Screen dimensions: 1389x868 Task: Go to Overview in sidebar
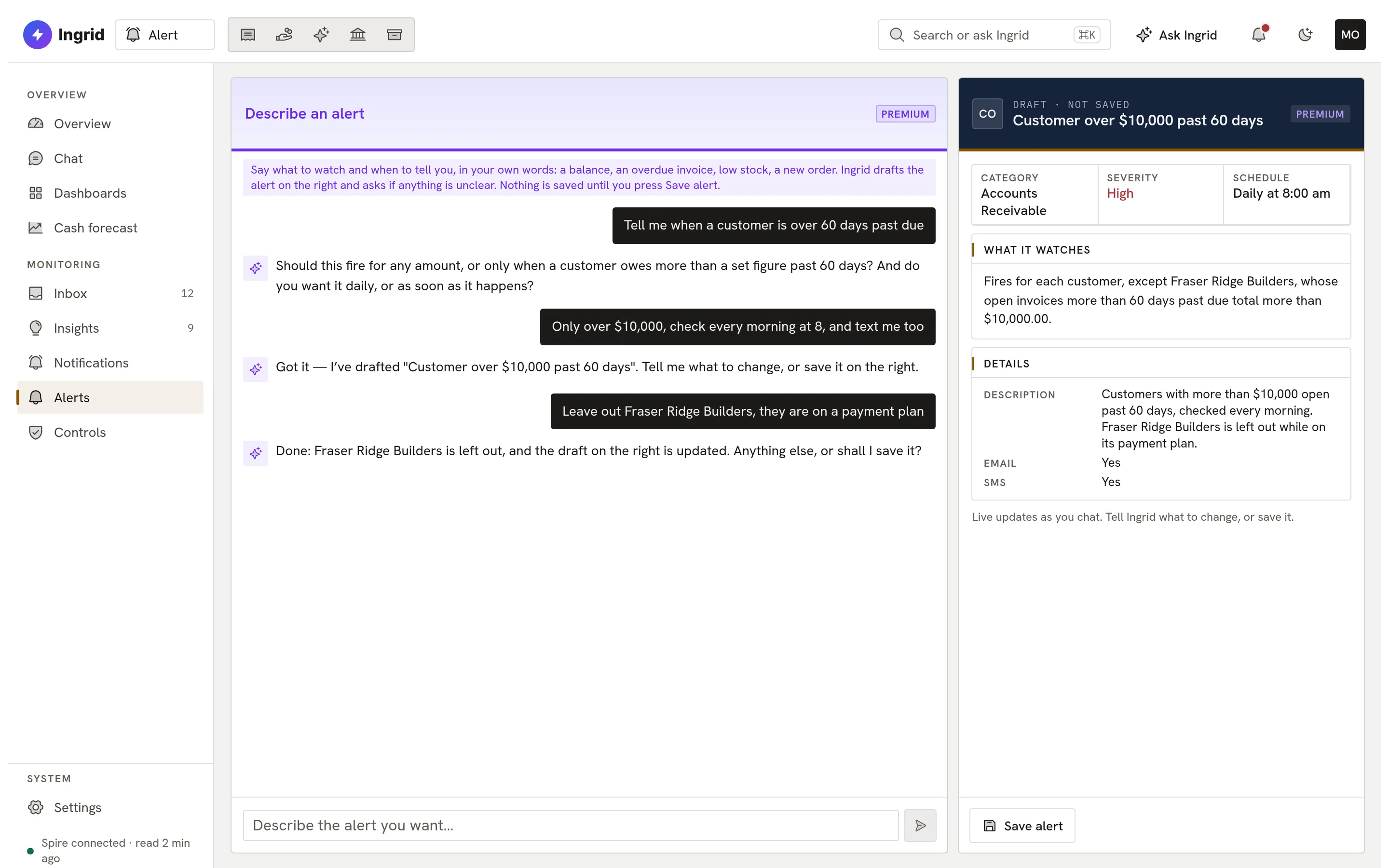pos(110,123)
